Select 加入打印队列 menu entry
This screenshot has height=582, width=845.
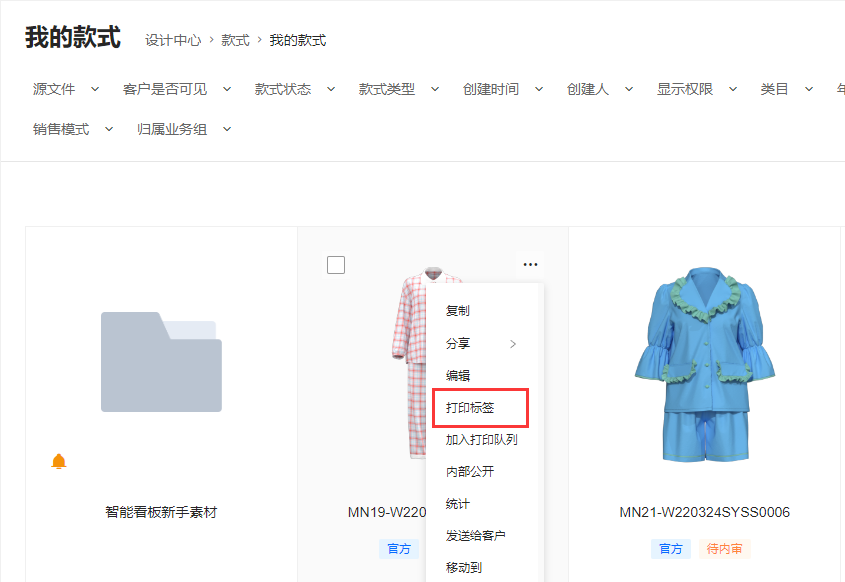pyautogui.click(x=481, y=440)
